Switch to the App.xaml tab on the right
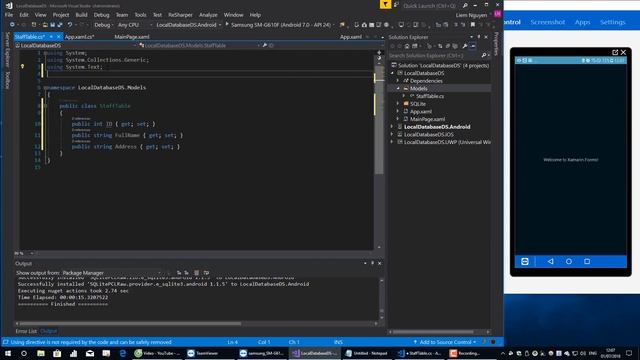Viewport: 640px width, 360px height. (351, 37)
